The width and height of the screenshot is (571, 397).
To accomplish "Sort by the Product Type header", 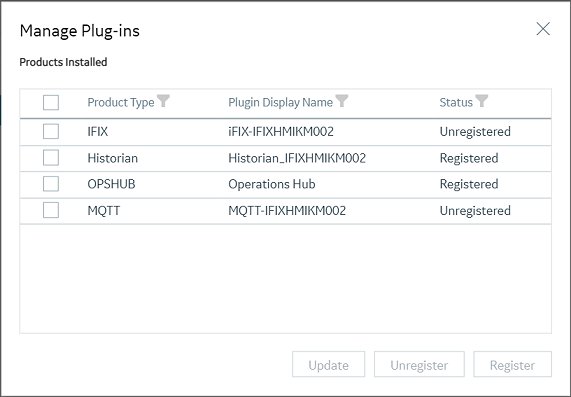I will [121, 102].
